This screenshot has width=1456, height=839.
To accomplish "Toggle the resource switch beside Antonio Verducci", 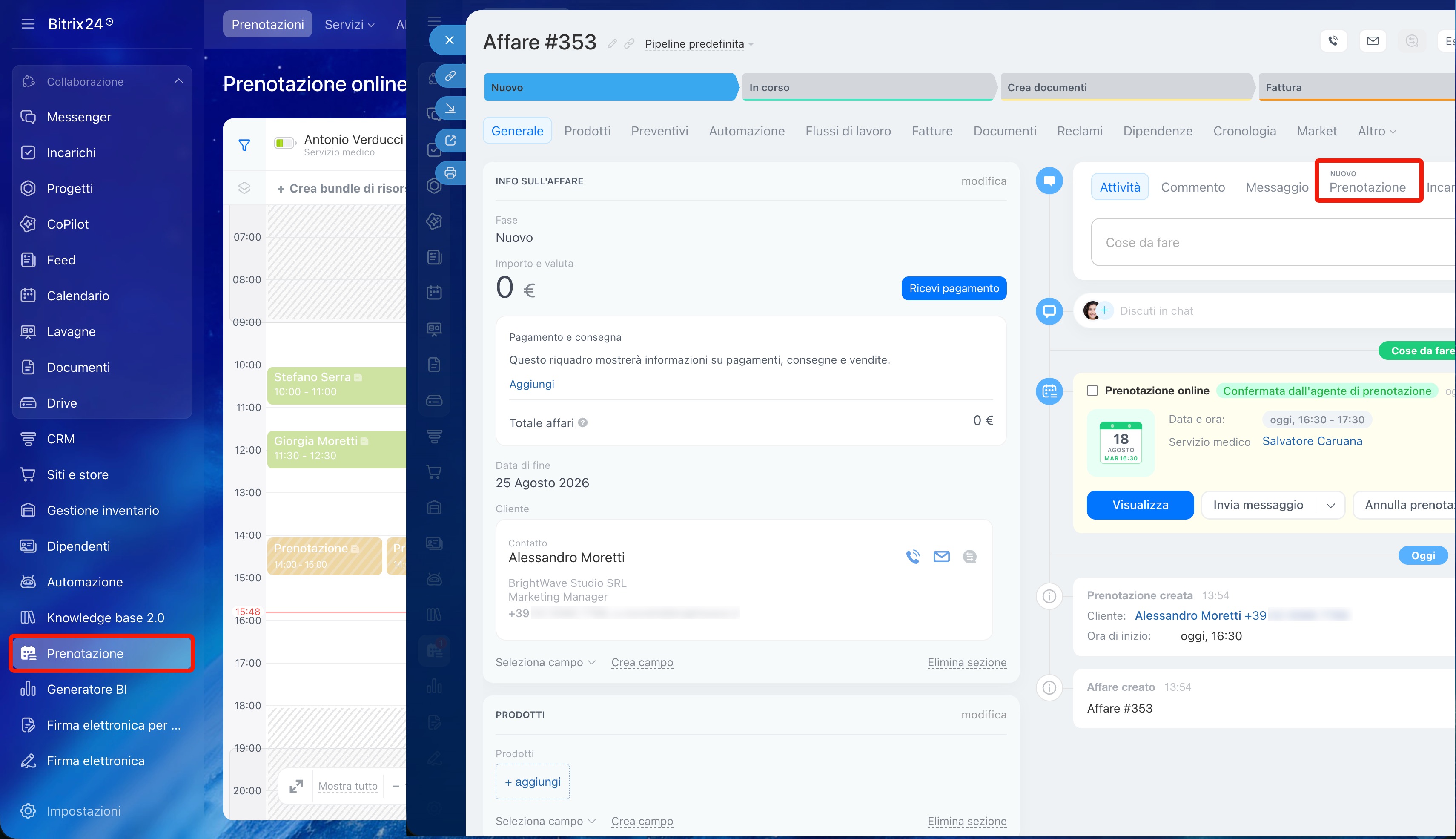I will pyautogui.click(x=284, y=143).
